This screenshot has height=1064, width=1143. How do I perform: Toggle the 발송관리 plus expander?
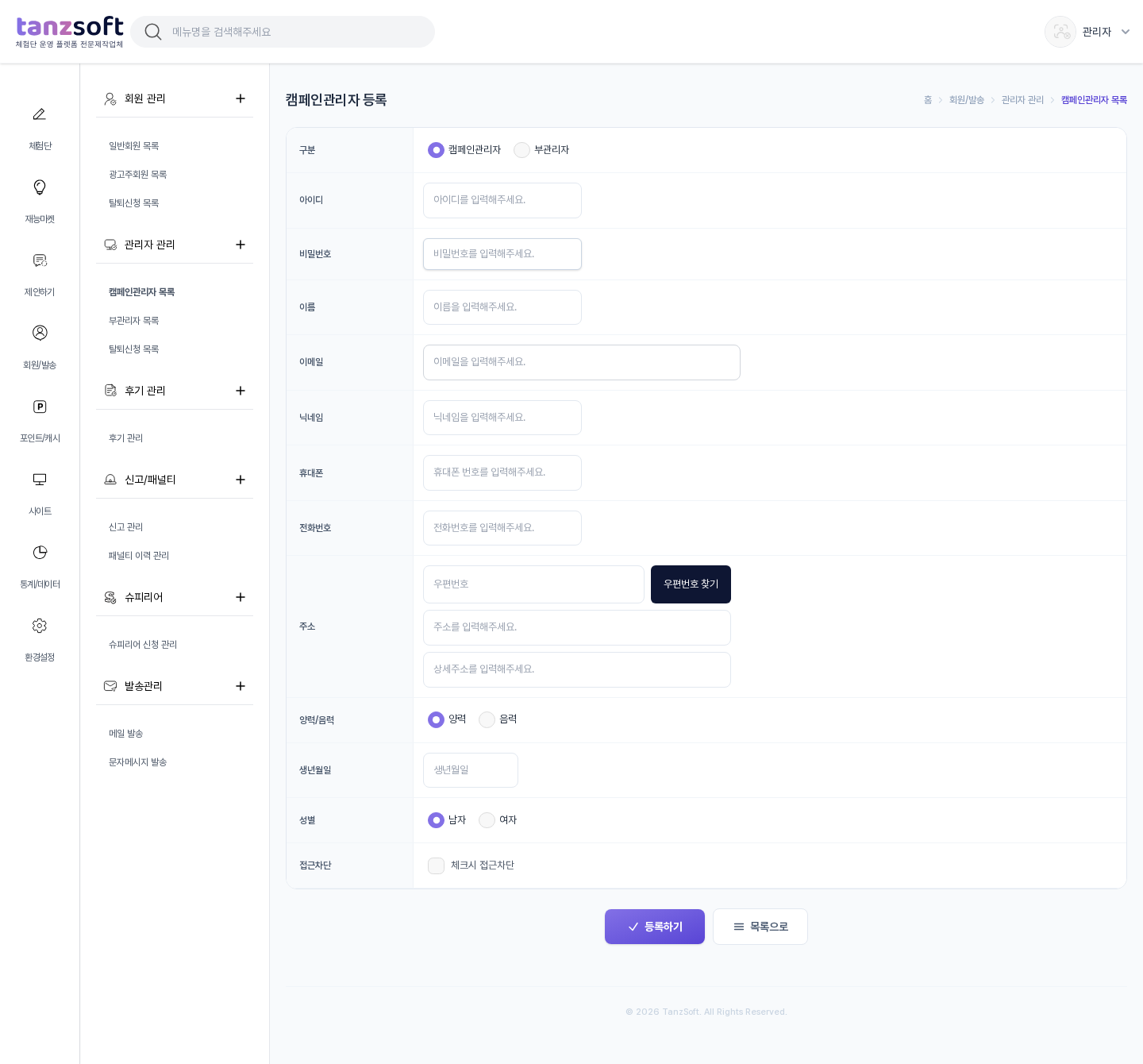point(241,686)
